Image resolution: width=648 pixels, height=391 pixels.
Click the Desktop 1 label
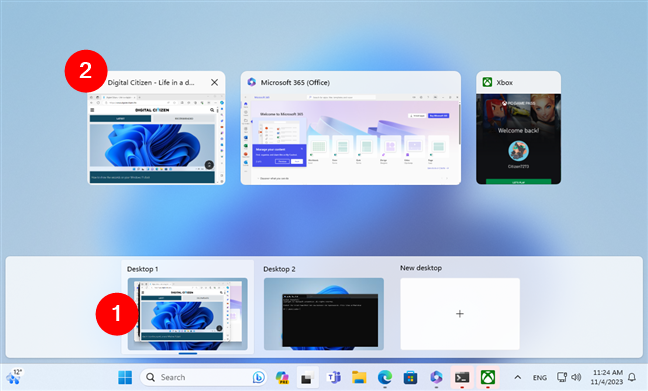pyautogui.click(x=142, y=269)
